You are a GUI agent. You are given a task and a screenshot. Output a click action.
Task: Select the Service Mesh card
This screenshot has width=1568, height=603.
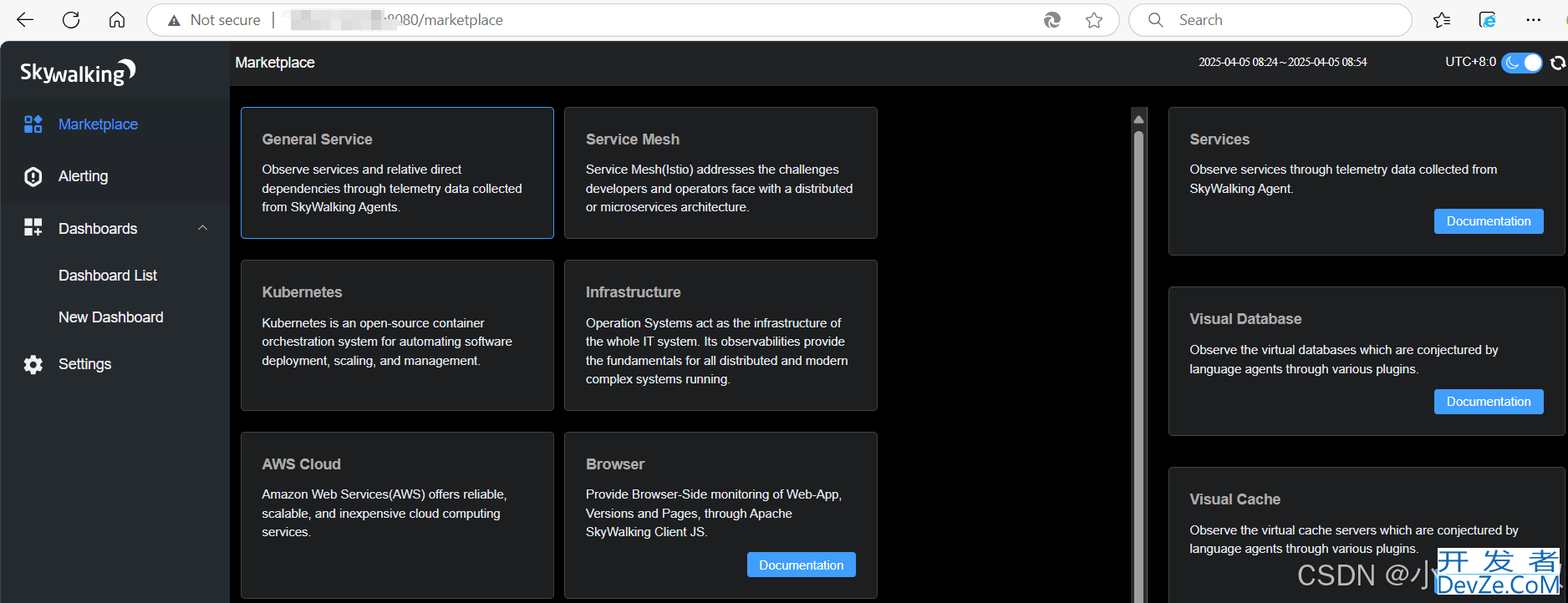tap(720, 173)
